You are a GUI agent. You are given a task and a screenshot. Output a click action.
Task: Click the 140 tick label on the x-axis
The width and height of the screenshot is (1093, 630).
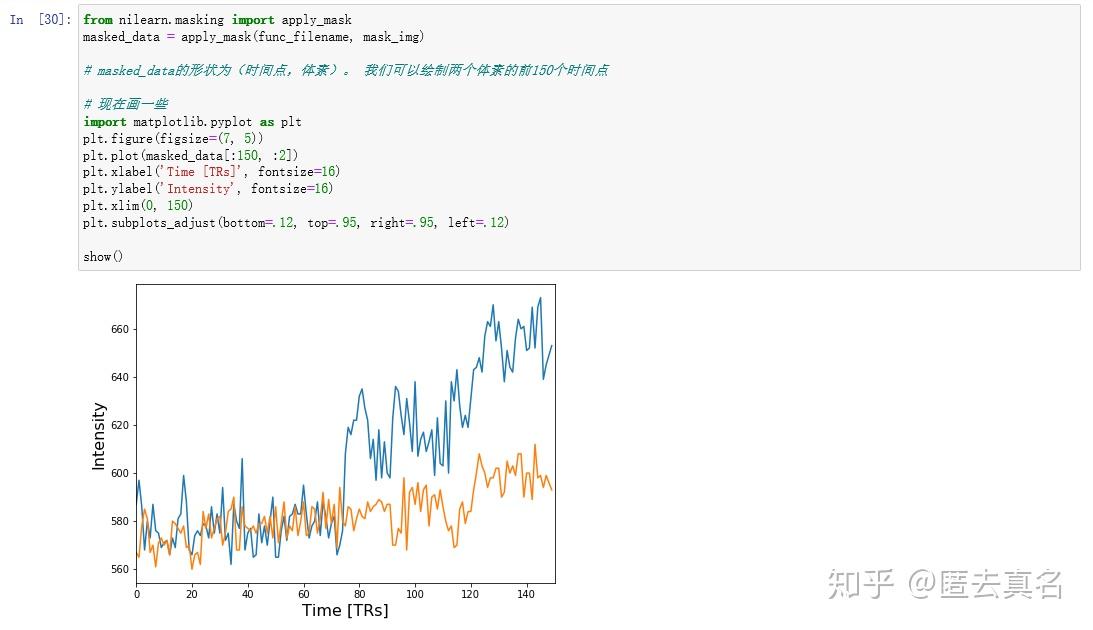click(527, 593)
